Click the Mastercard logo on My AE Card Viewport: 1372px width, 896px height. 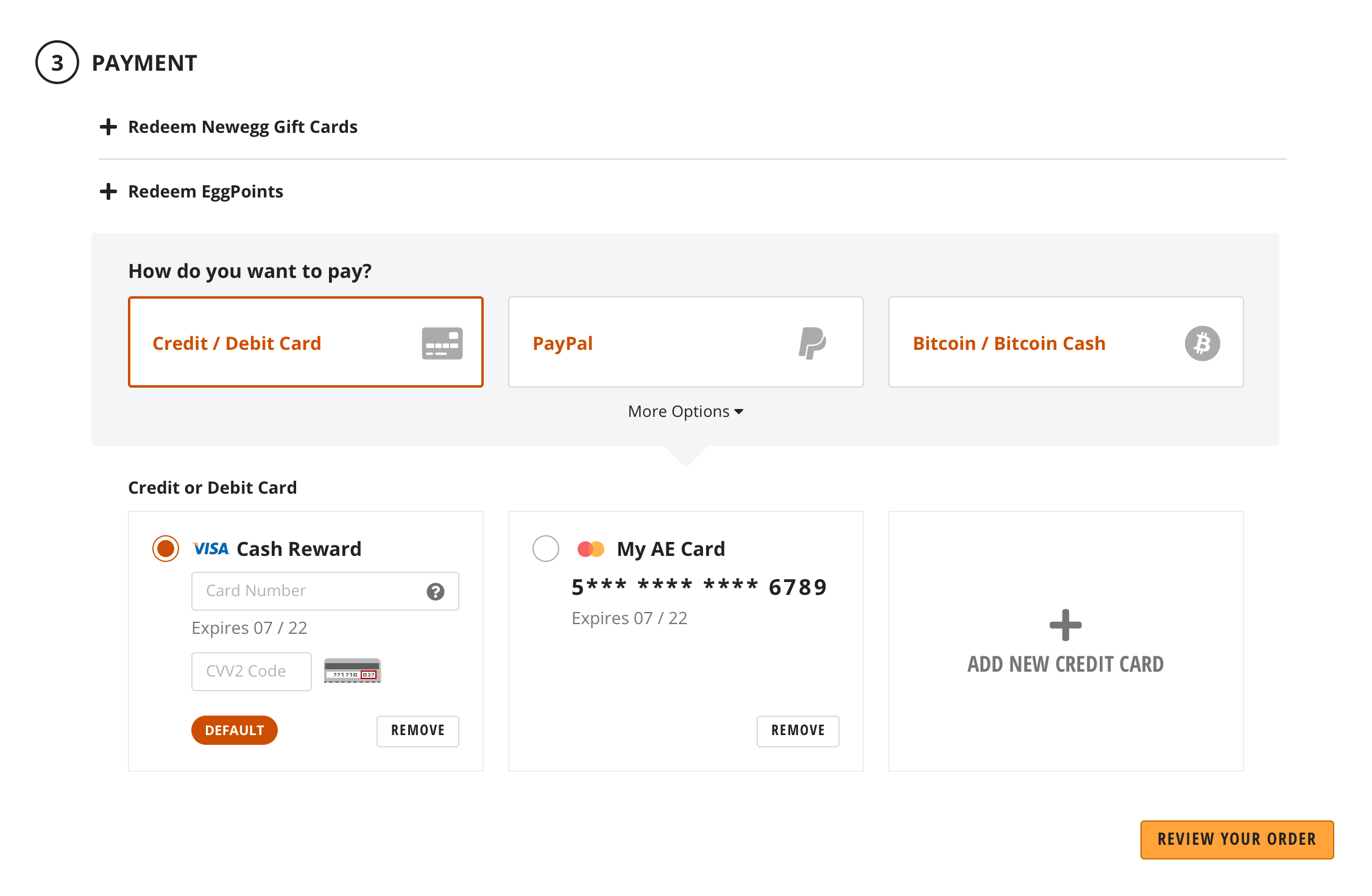[x=590, y=549]
